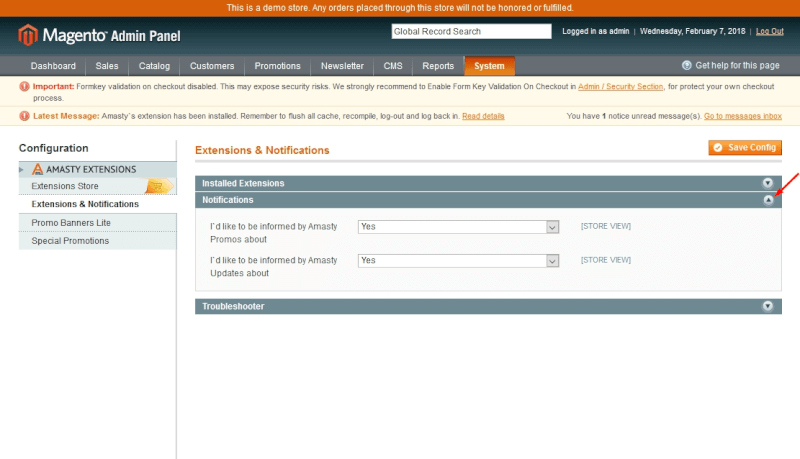Image resolution: width=800 pixels, height=459 pixels.
Task: Click the Amasty Promos about label
Action: 273,233
